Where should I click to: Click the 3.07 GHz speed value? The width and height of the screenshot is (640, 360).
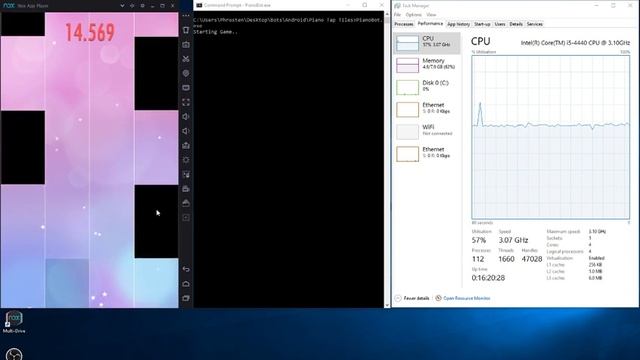pos(513,240)
